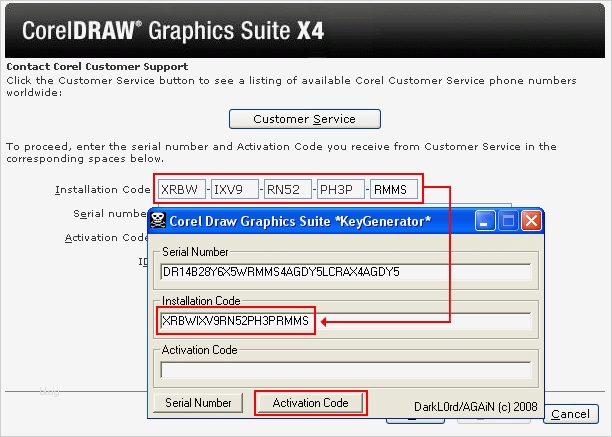This screenshot has height=437, width=612.
Task: Click the 'DarkL0rd/AGAiN (c) 2008' credit text
Action: pos(475,407)
